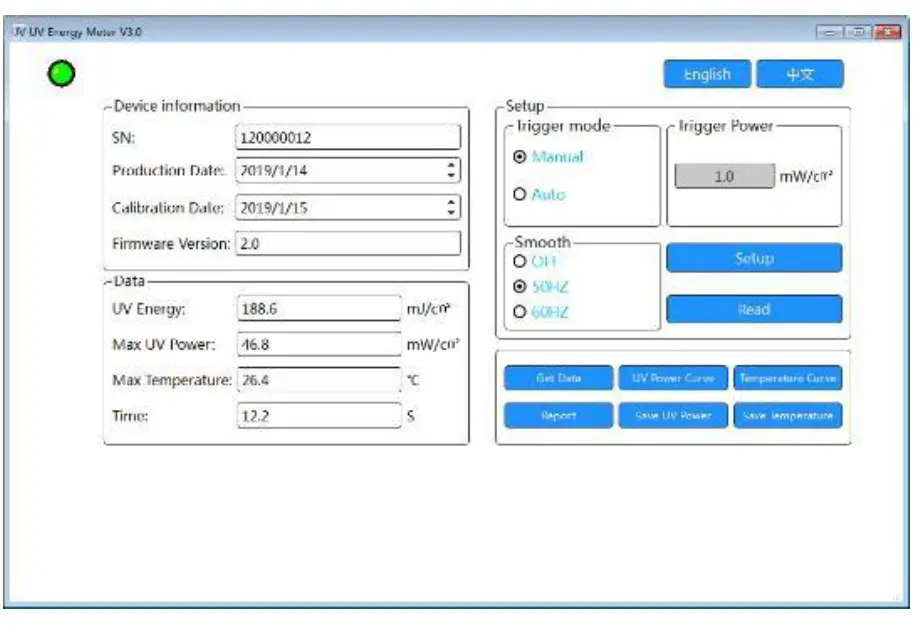Maximize the UV Energy Meter window
This screenshot has width=920, height=628.
click(857, 32)
